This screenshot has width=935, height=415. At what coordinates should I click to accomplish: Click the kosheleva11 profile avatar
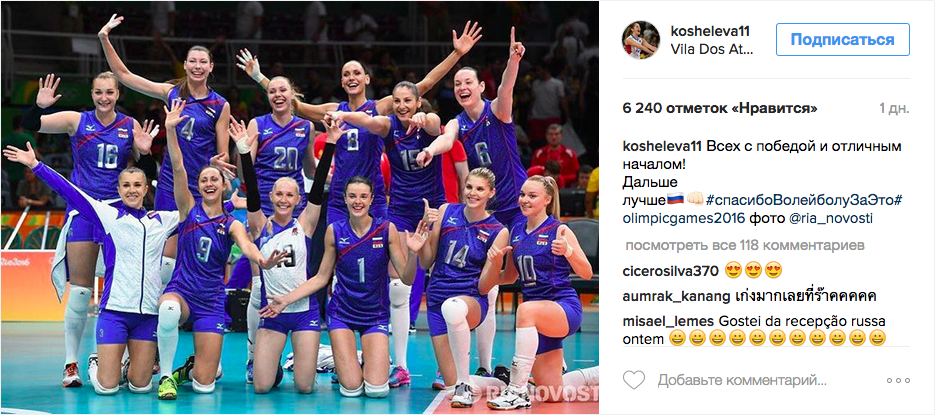point(642,40)
